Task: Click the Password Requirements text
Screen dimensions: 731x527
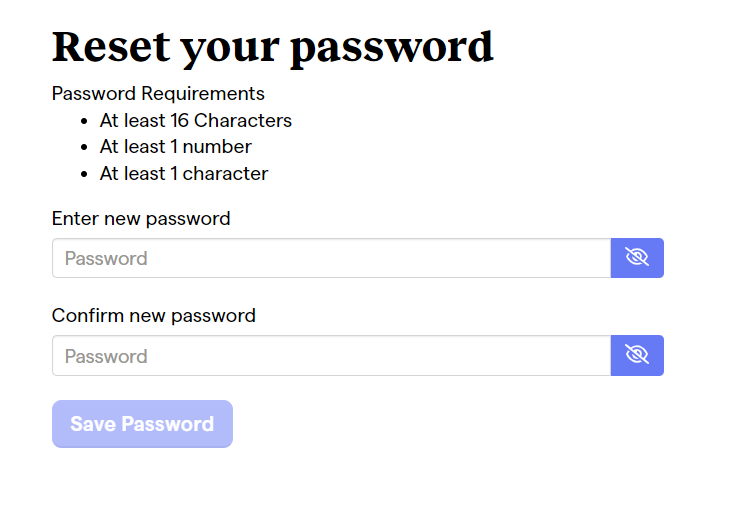Action: [158, 94]
